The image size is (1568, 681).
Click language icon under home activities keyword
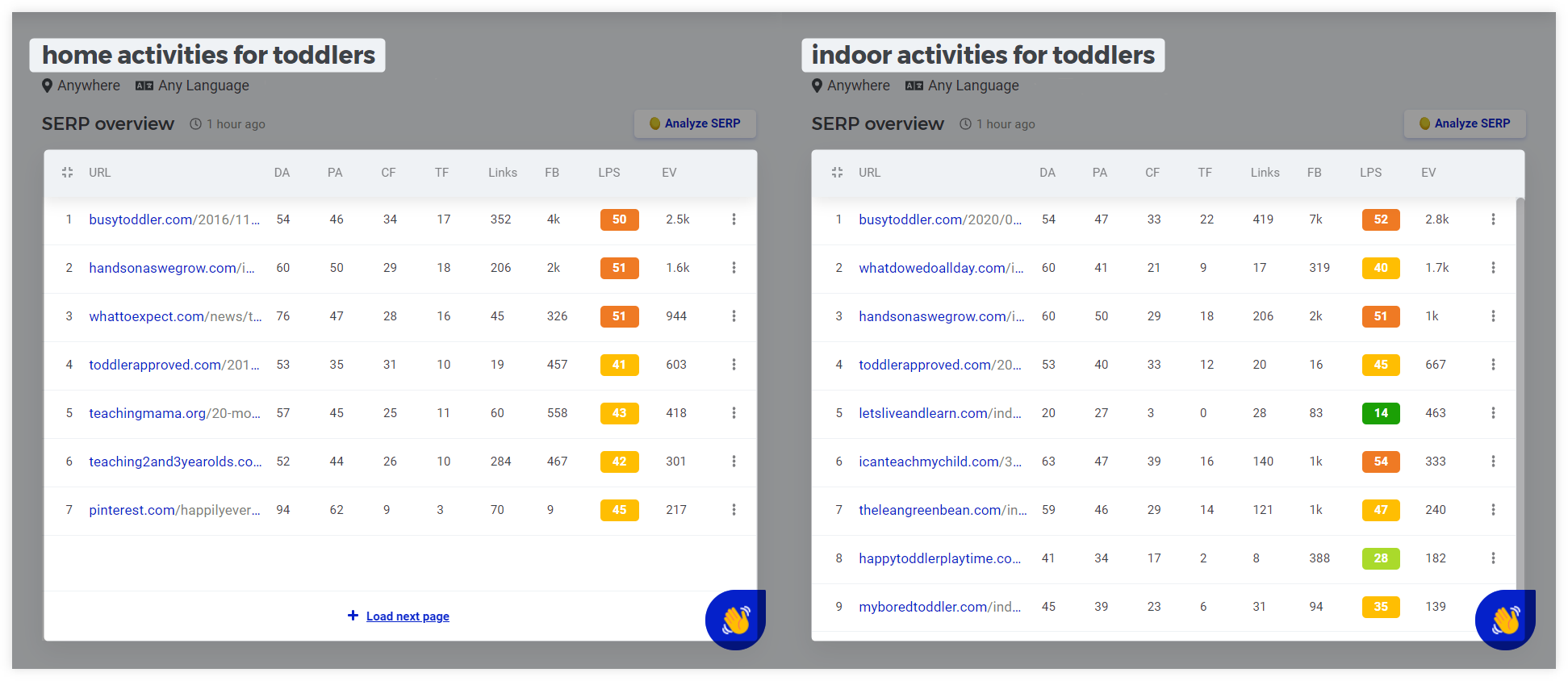click(x=144, y=86)
